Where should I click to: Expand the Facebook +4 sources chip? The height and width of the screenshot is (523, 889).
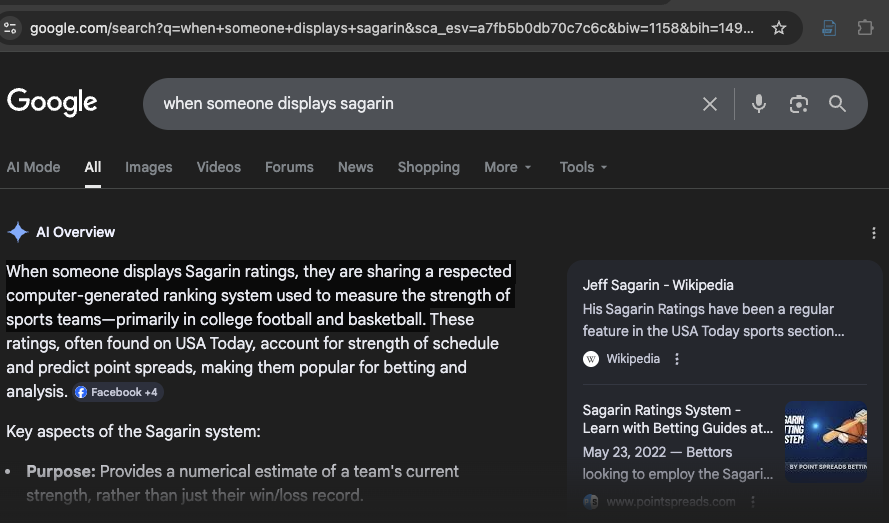[117, 392]
